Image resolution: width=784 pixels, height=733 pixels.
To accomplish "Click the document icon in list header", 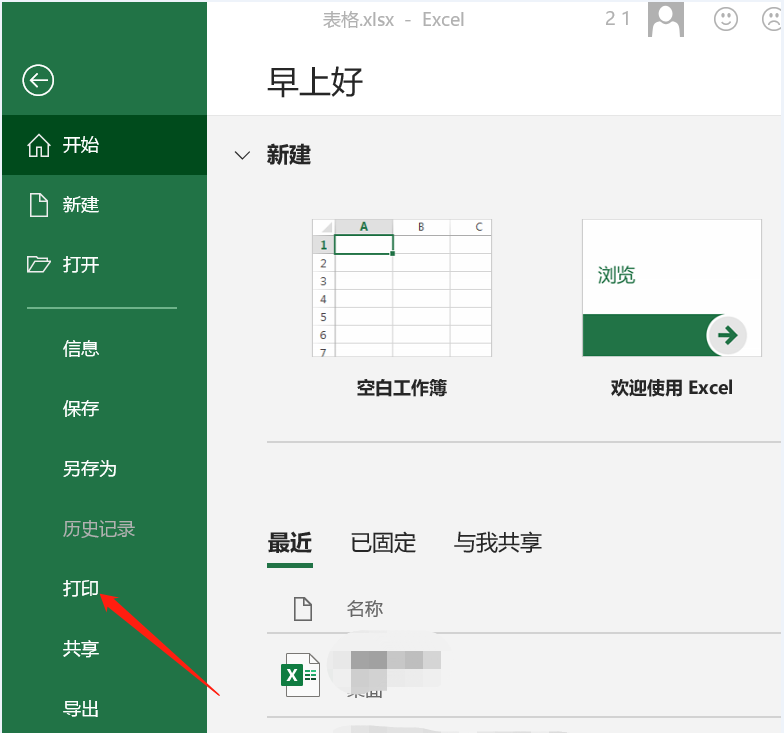I will [x=302, y=608].
